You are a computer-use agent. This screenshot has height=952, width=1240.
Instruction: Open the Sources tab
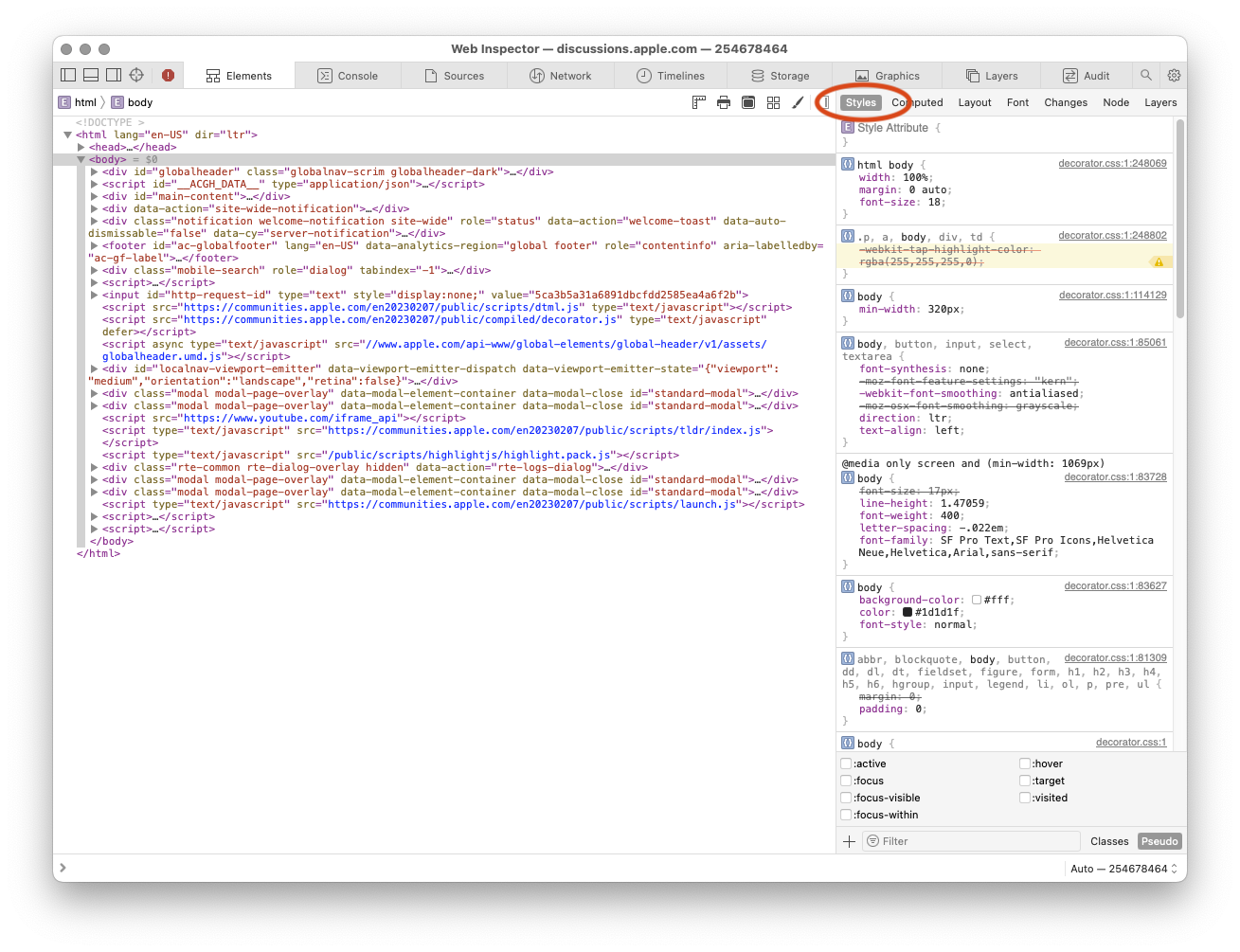(454, 76)
